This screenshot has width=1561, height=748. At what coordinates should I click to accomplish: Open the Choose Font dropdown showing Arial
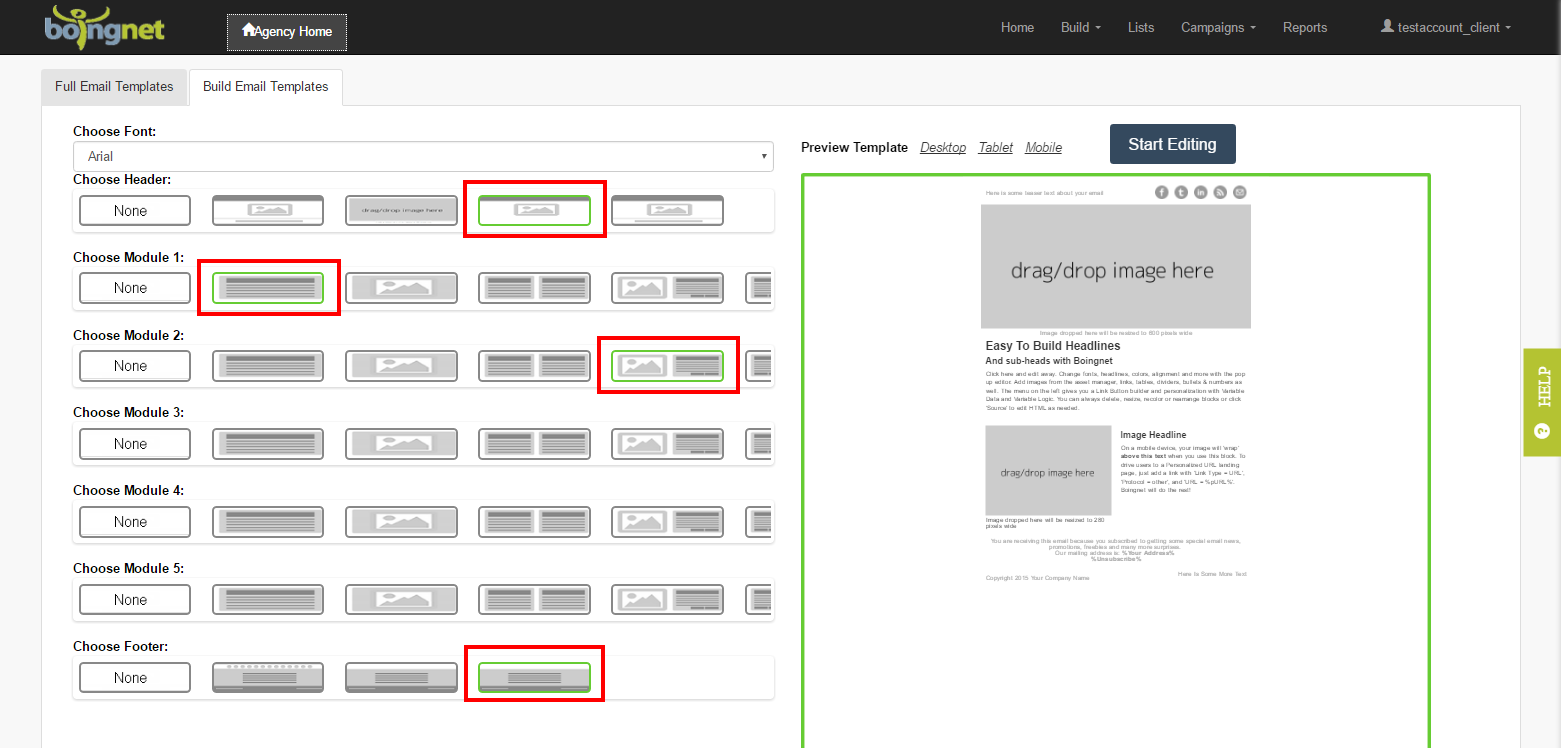point(423,156)
